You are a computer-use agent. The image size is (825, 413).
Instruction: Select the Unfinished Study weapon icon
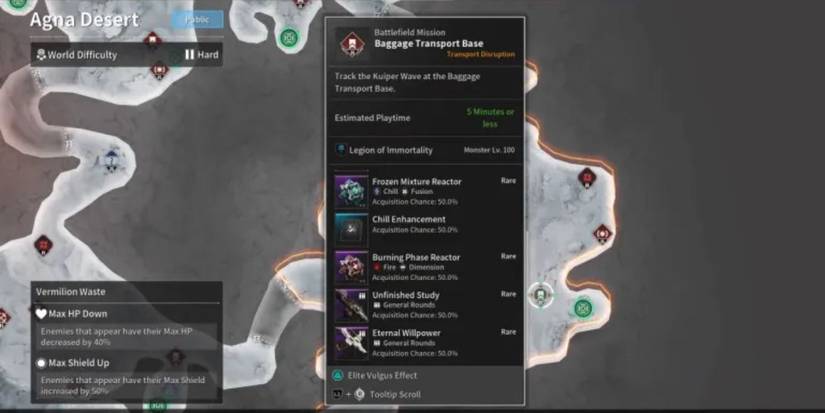tap(351, 305)
